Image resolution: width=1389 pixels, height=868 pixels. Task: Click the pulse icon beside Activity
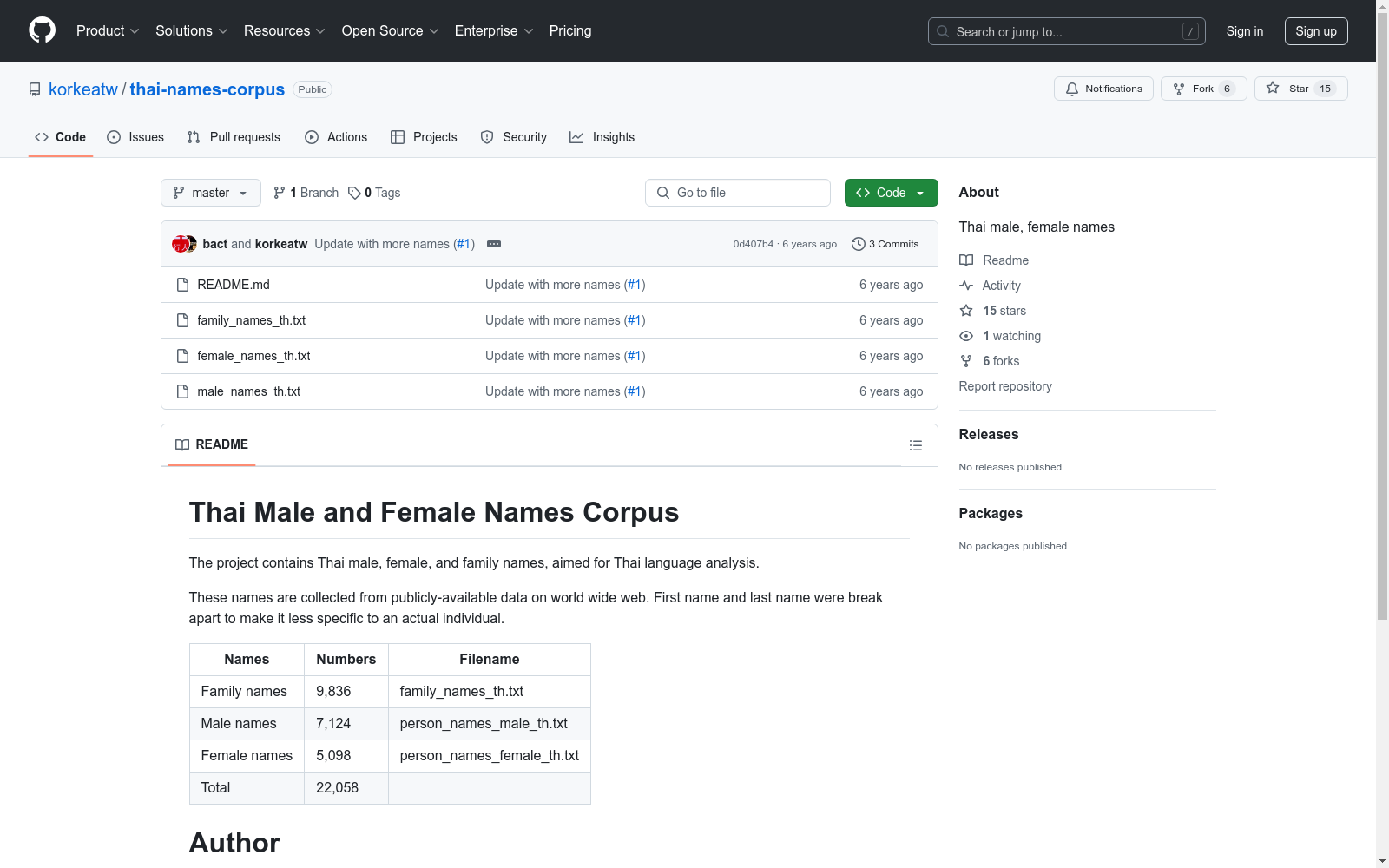point(966,286)
